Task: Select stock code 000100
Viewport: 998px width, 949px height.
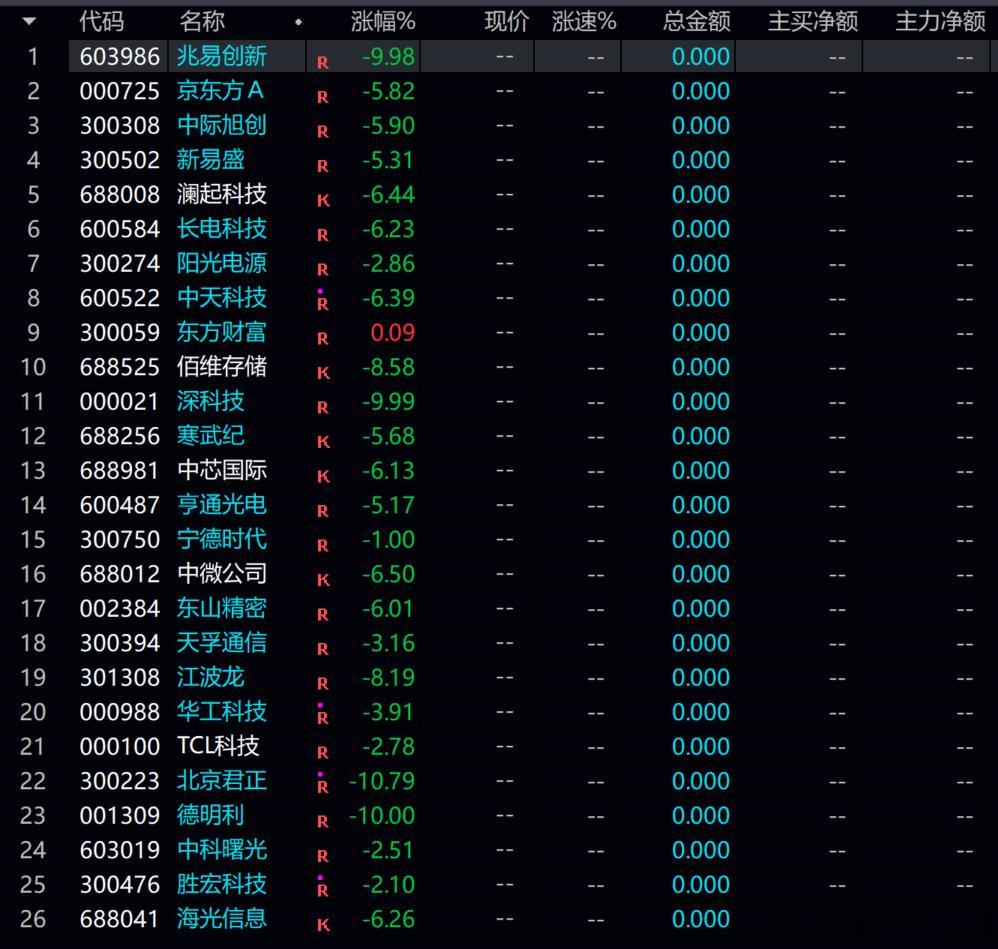Action: tap(120, 747)
